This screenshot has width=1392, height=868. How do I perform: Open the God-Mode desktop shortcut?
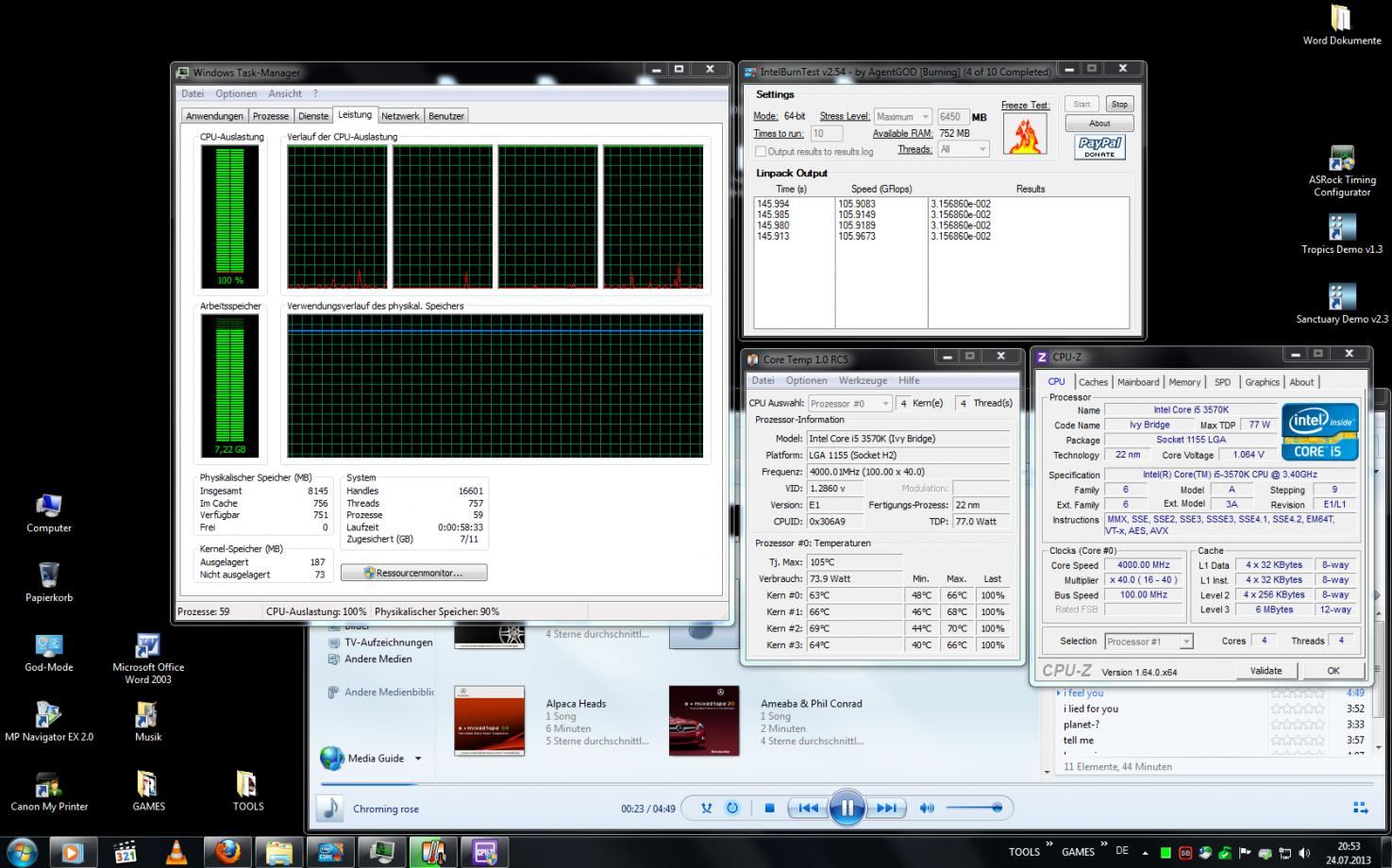coord(49,653)
